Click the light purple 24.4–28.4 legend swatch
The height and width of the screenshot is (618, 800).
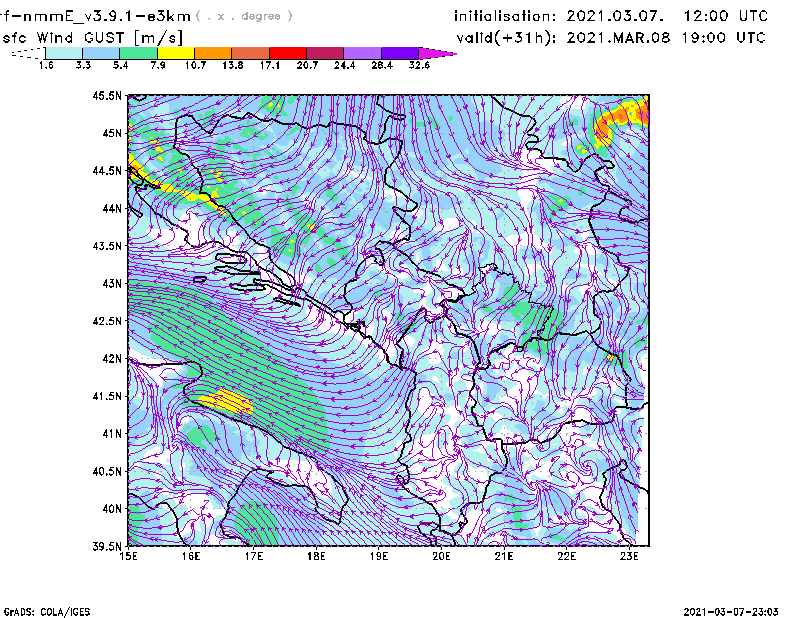(x=363, y=53)
